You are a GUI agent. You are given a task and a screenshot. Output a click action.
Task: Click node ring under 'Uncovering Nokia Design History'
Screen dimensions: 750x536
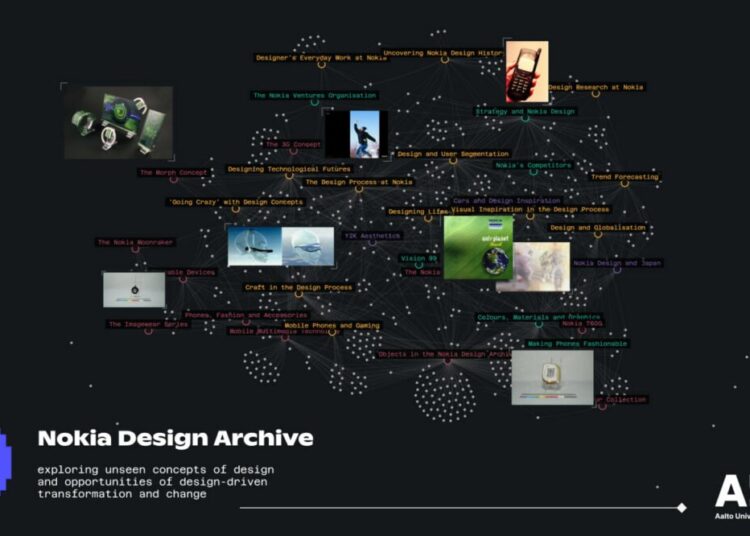[445, 60]
